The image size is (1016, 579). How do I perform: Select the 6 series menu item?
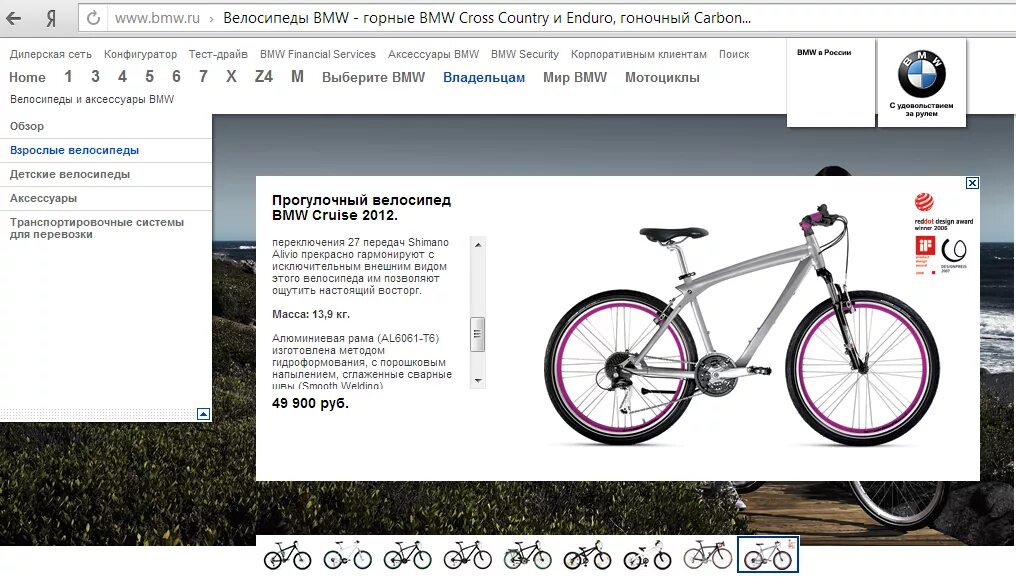[176, 77]
